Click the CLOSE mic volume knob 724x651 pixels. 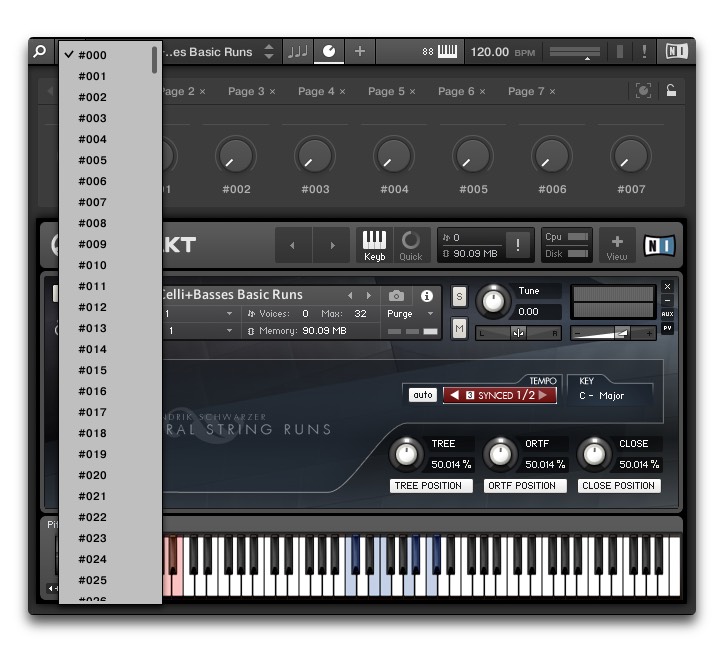coord(594,454)
